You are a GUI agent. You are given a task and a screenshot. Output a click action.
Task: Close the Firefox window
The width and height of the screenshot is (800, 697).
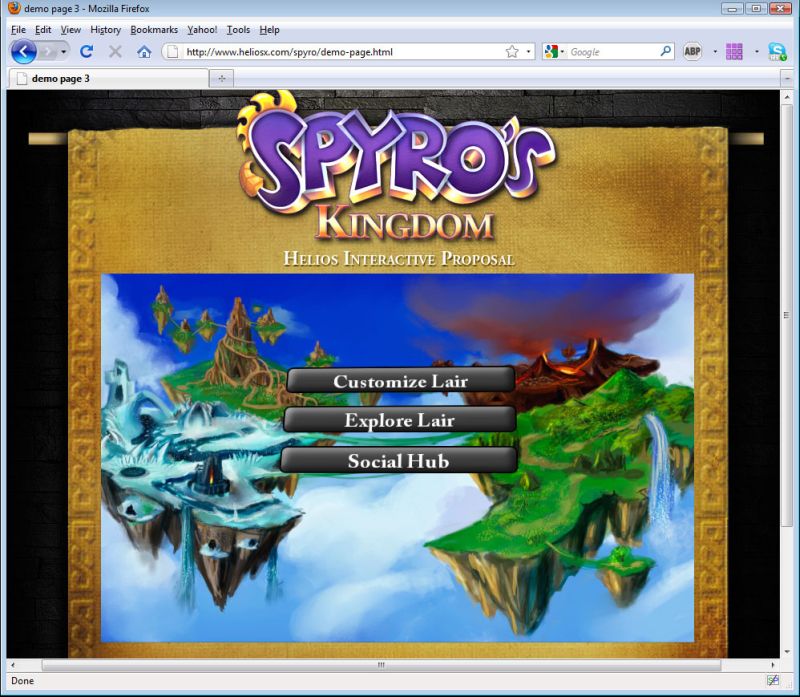click(x=780, y=8)
